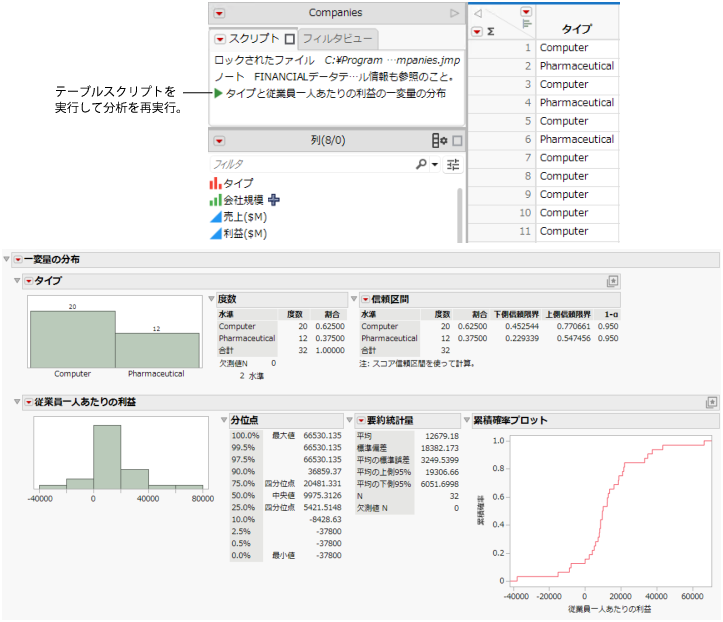
Task: Click the 従業員一人あたりの利益 bookmark icon
Action: click(x=711, y=403)
